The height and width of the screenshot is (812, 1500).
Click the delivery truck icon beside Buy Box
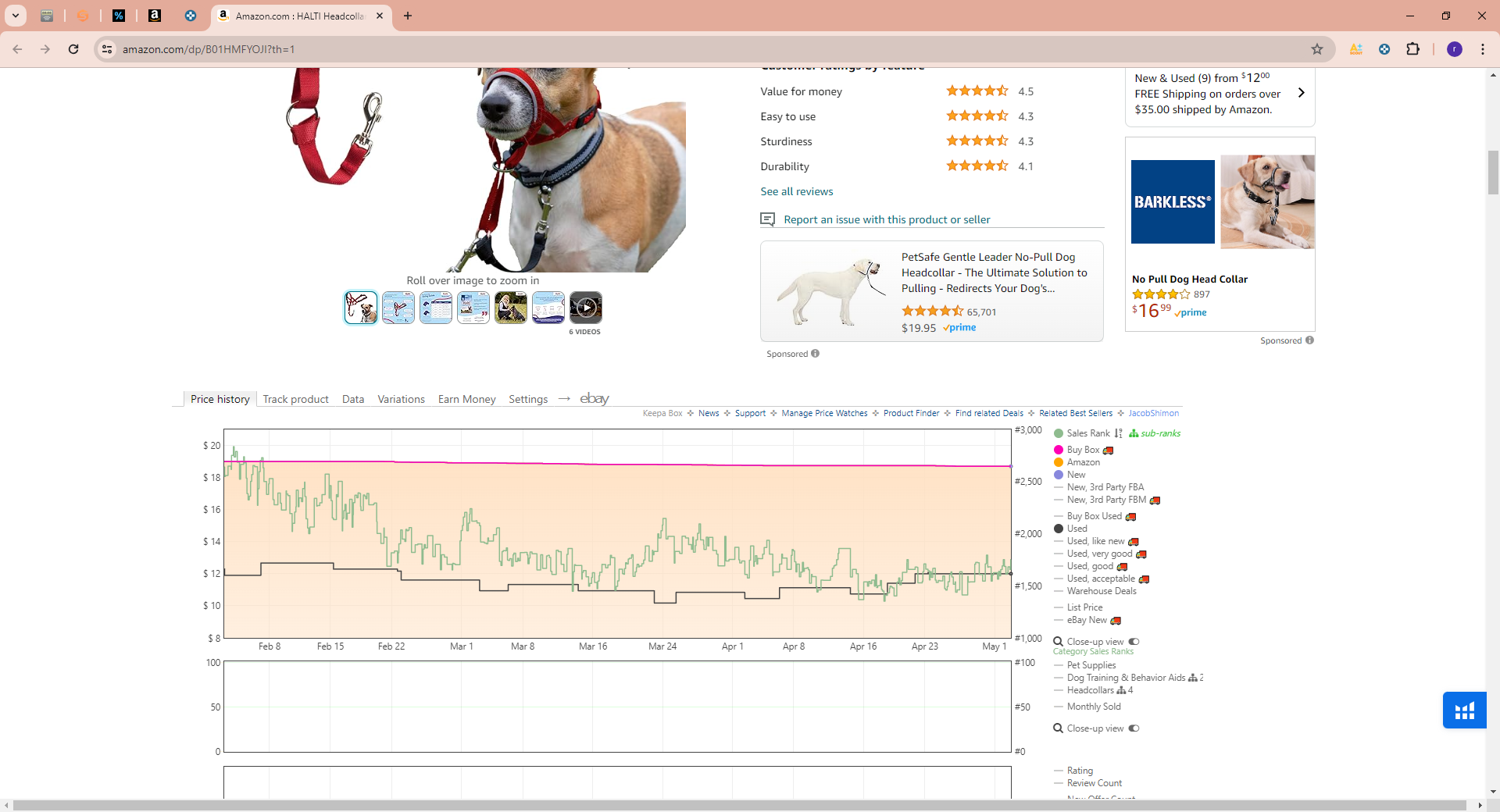tap(1108, 451)
